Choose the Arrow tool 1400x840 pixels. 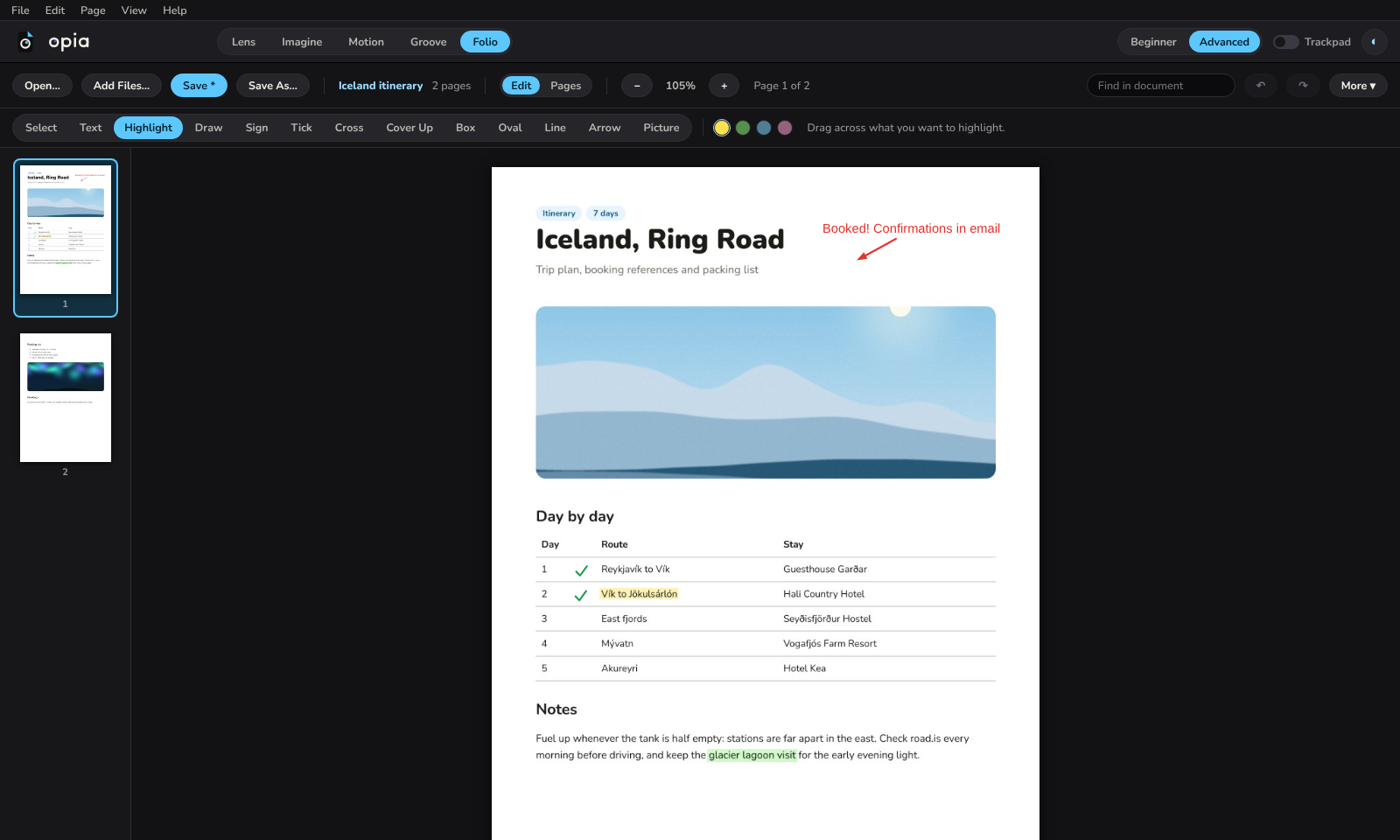(605, 128)
